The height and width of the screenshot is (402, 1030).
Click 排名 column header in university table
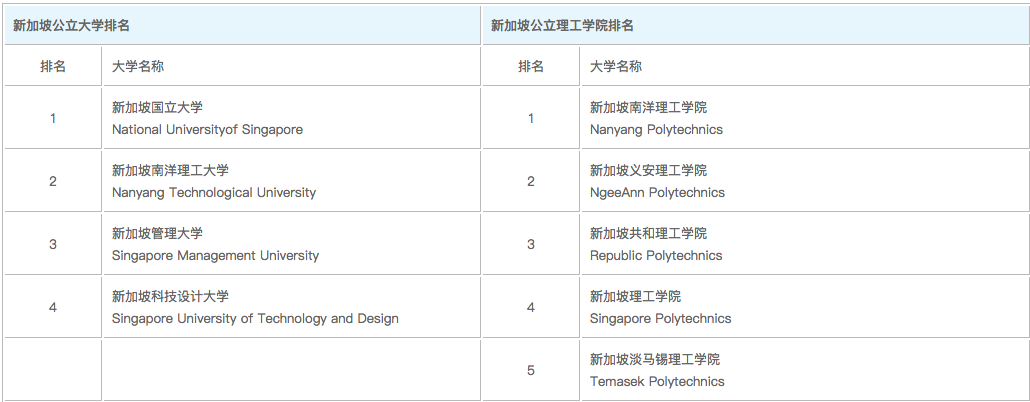pyautogui.click(x=53, y=66)
